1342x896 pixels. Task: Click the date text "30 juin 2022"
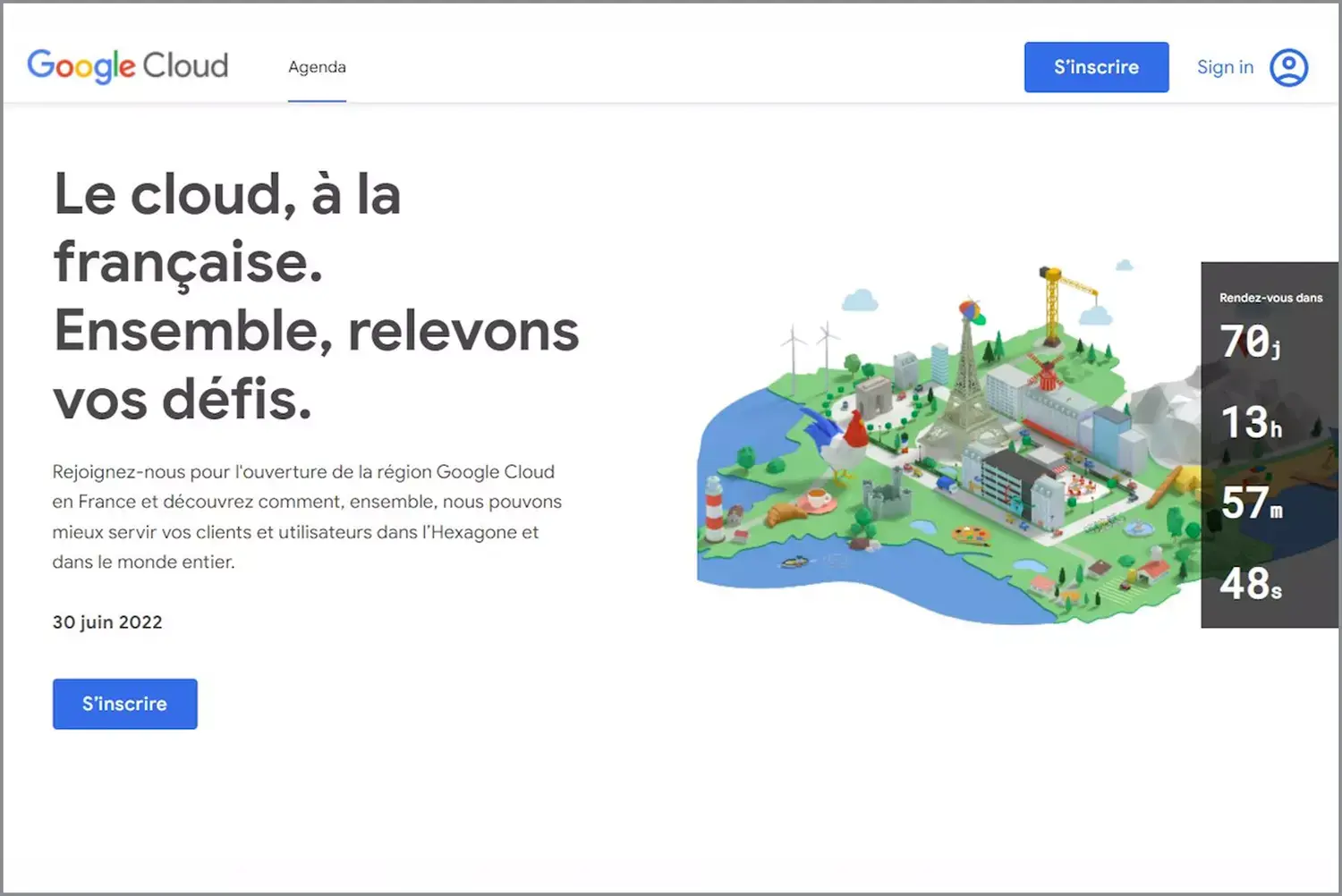point(107,622)
